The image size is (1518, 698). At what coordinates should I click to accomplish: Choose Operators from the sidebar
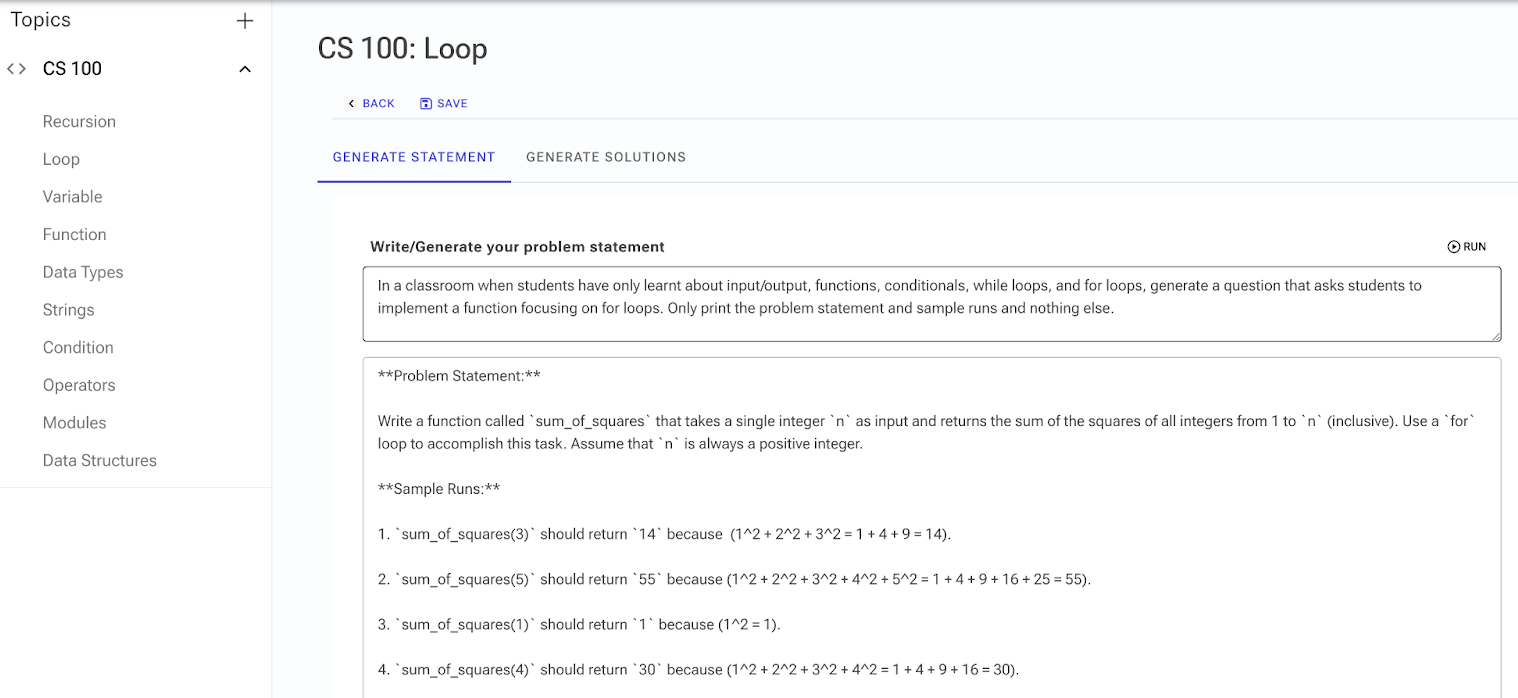point(79,385)
